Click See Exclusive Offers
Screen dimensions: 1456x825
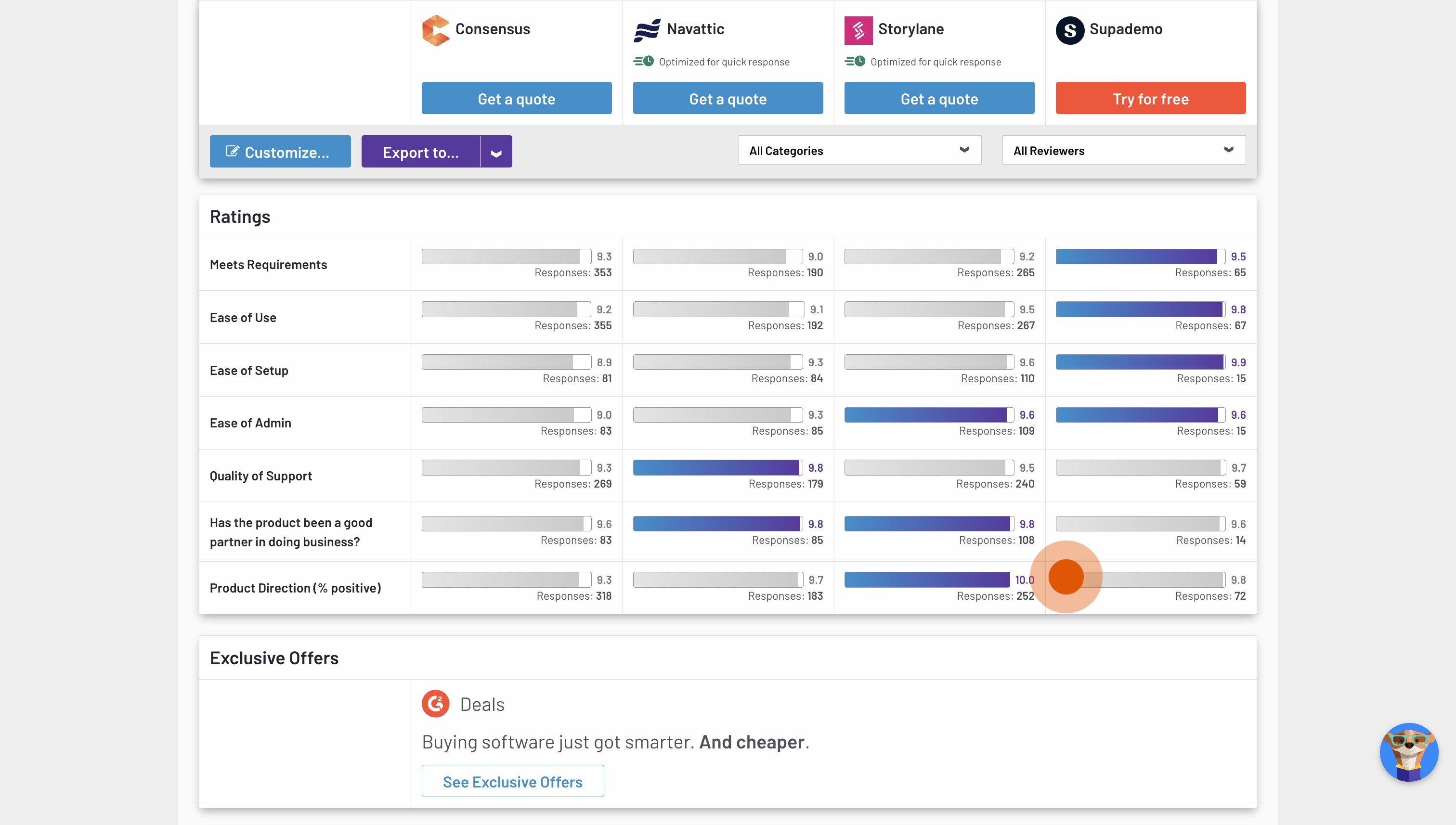tap(512, 781)
